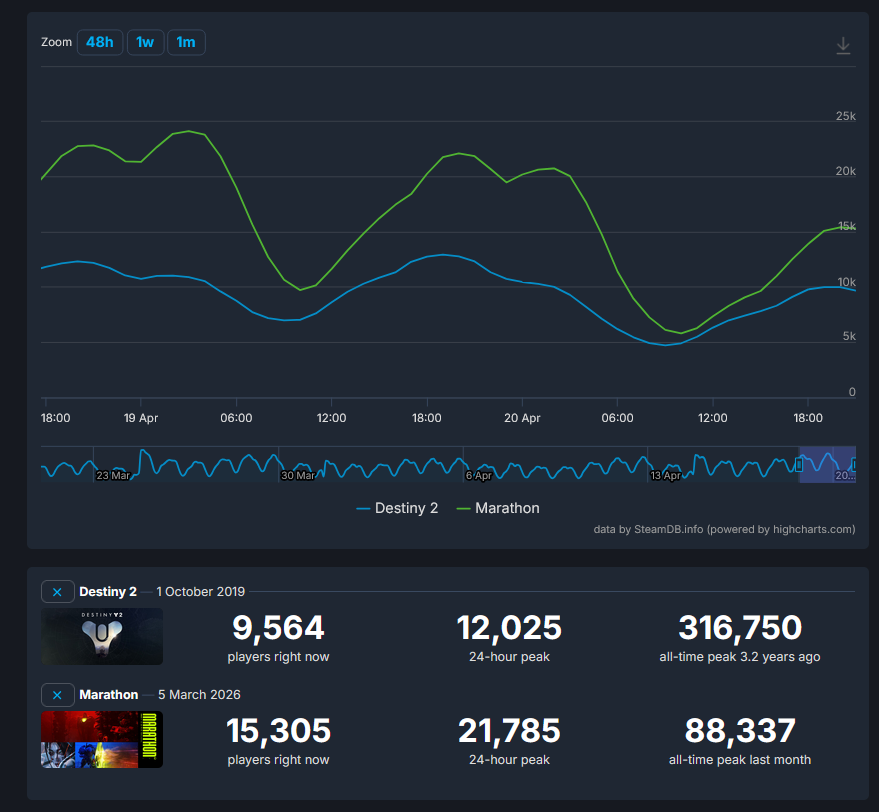Open the Marathon game title link
This screenshot has width=879, height=812.
(x=109, y=695)
